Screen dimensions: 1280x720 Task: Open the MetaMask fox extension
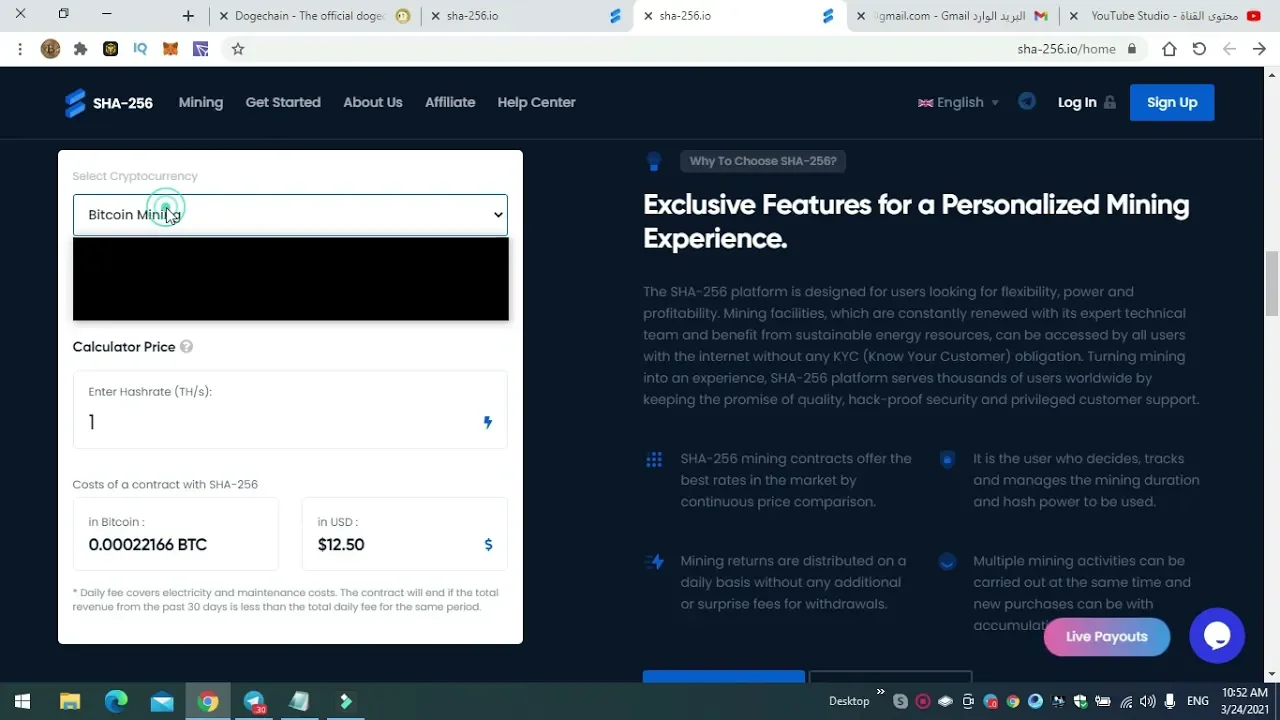(x=170, y=49)
